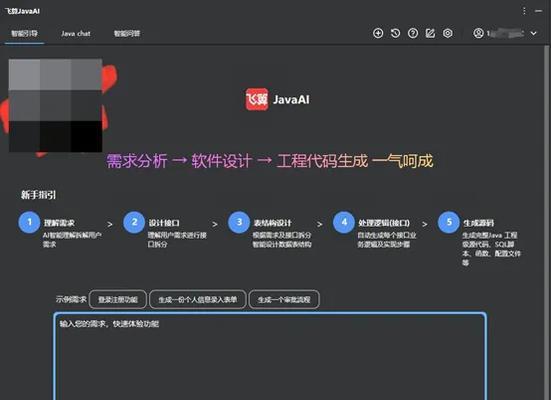Click the edit note pencil icon

430,33
